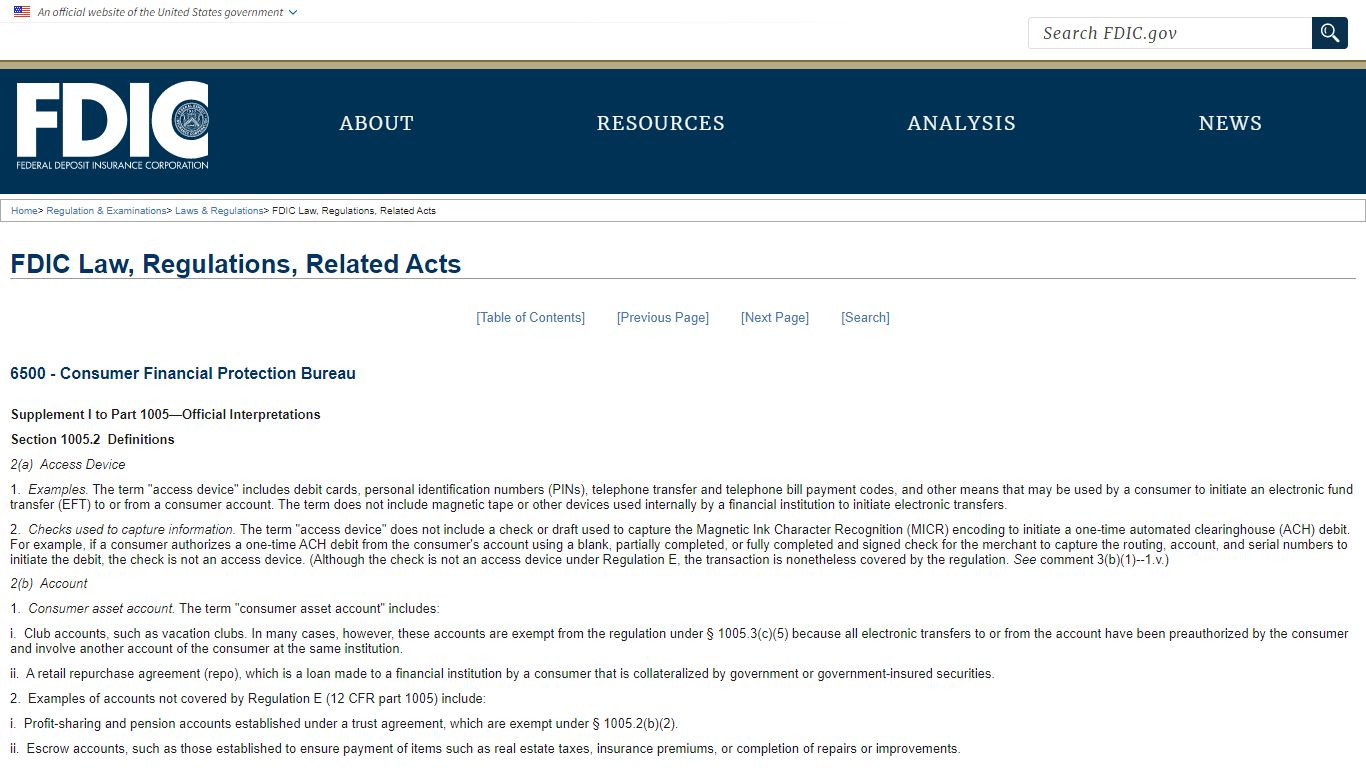Open Regulation & Examinations breadcrumb
This screenshot has height=768, width=1366.
point(106,211)
